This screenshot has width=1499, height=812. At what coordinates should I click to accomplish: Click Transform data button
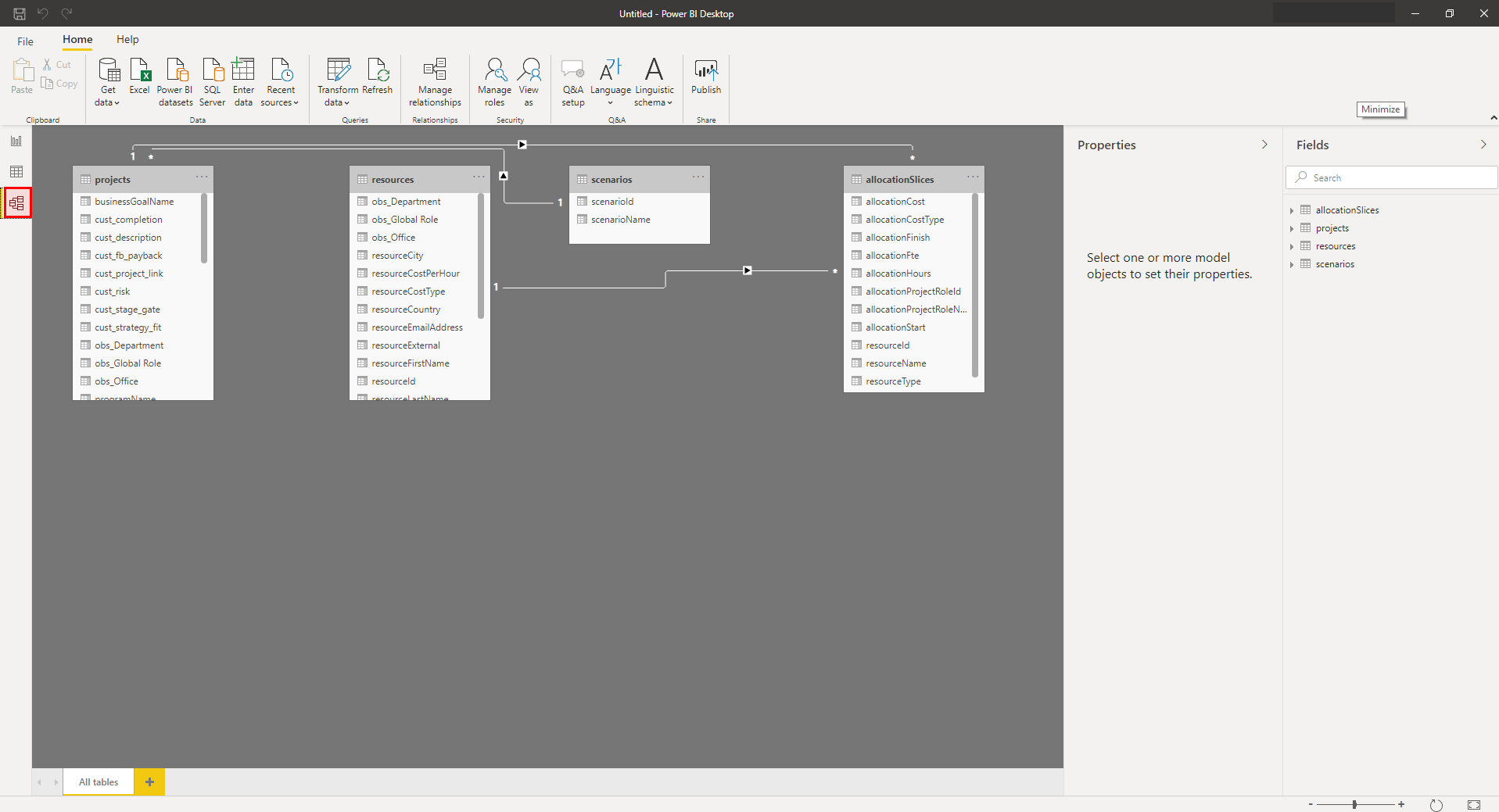pos(338,82)
